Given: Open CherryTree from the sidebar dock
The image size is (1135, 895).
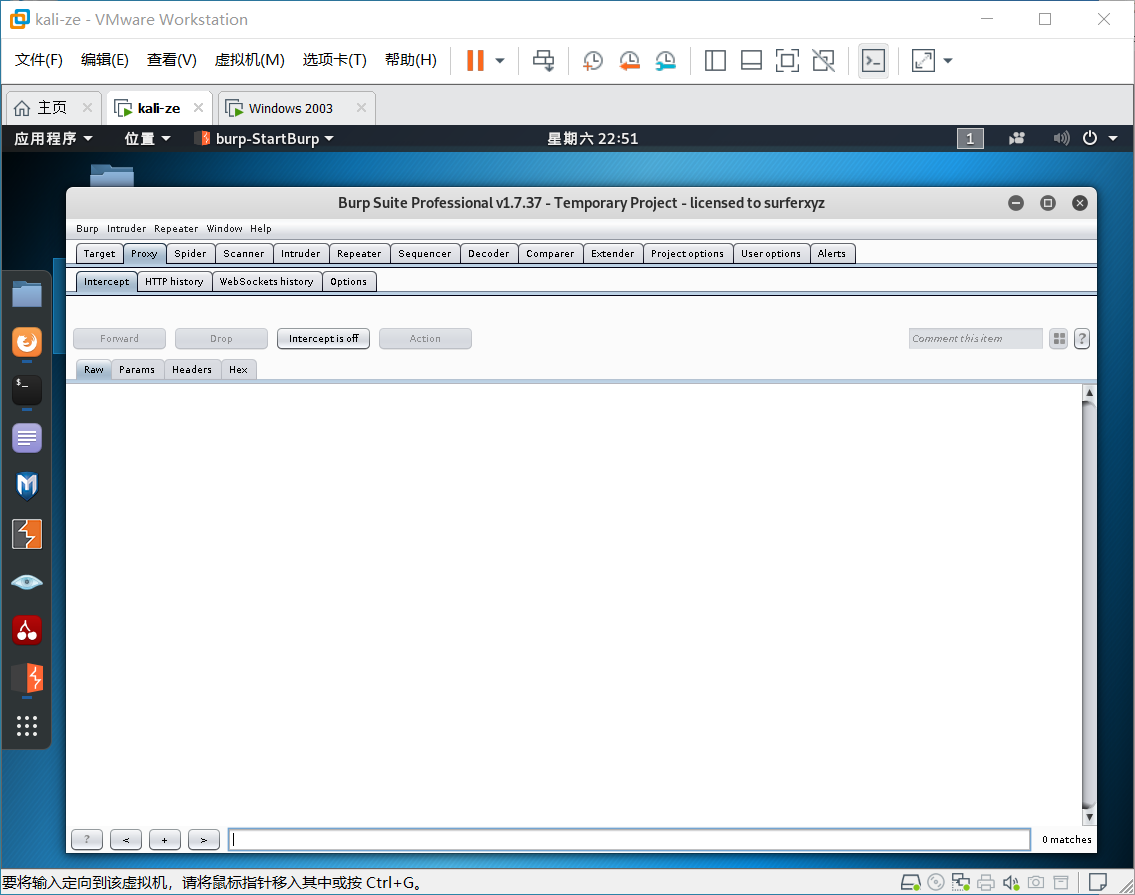Looking at the screenshot, I should [x=26, y=630].
